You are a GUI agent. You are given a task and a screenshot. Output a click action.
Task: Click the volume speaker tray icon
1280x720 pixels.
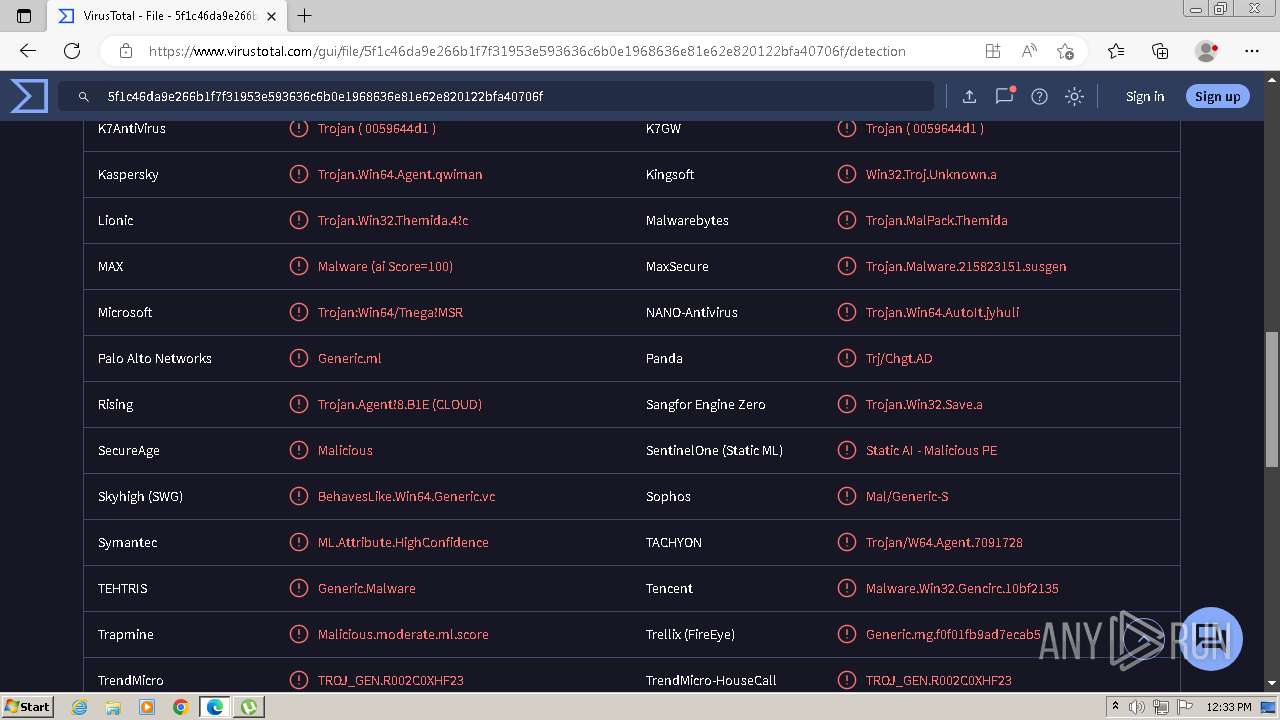point(1135,707)
